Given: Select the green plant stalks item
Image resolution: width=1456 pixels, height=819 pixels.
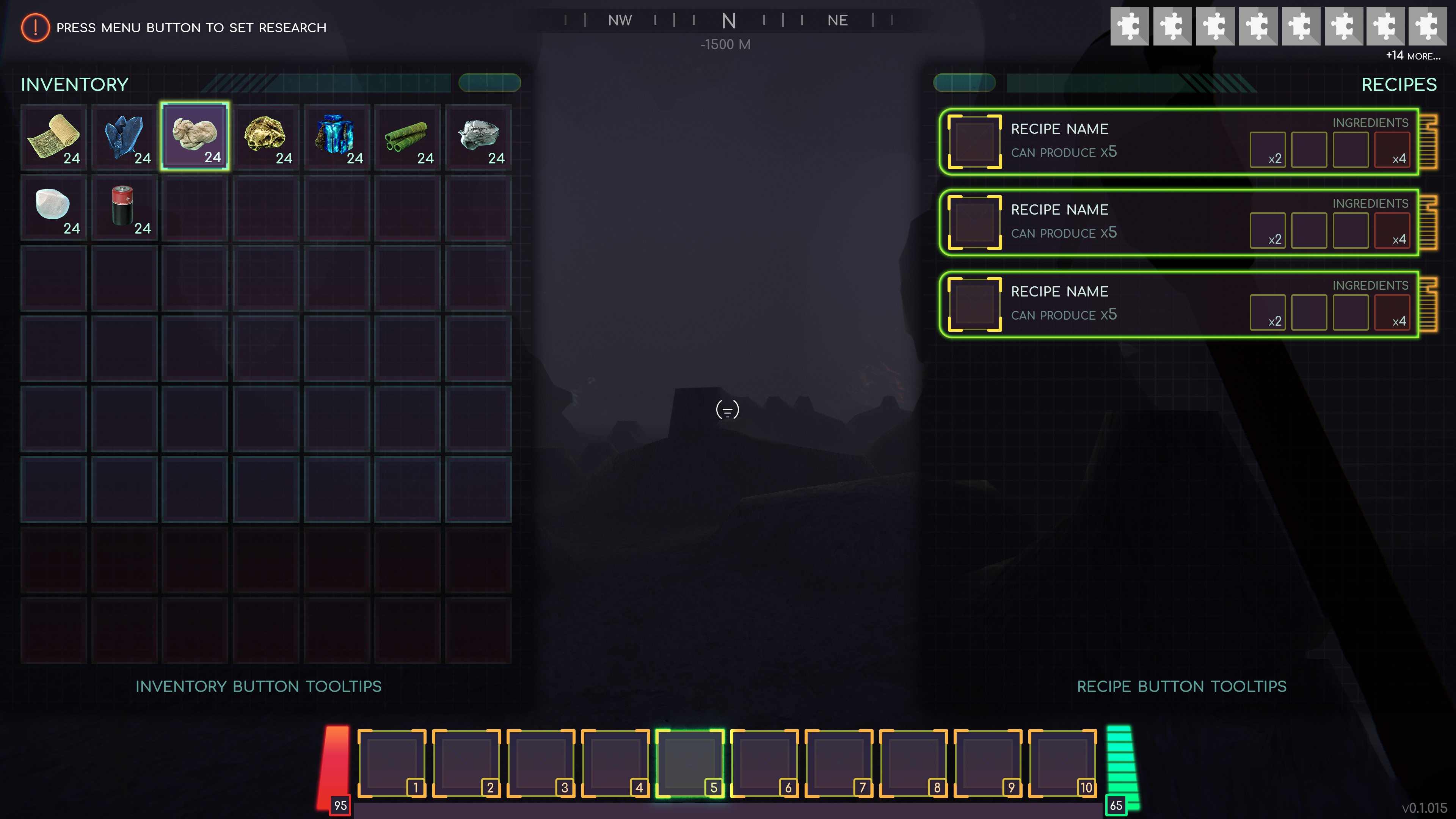Looking at the screenshot, I should pyautogui.click(x=408, y=137).
